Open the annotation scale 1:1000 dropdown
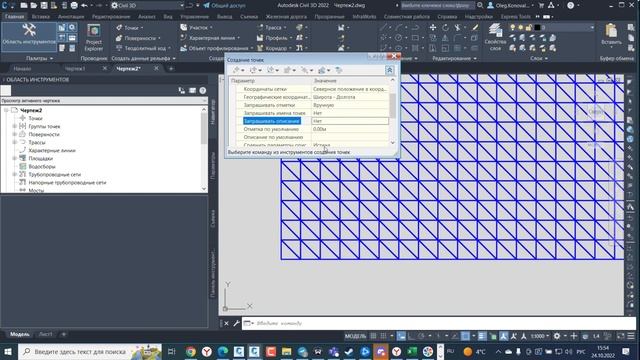Viewport: 640px width, 360px height. (540, 336)
